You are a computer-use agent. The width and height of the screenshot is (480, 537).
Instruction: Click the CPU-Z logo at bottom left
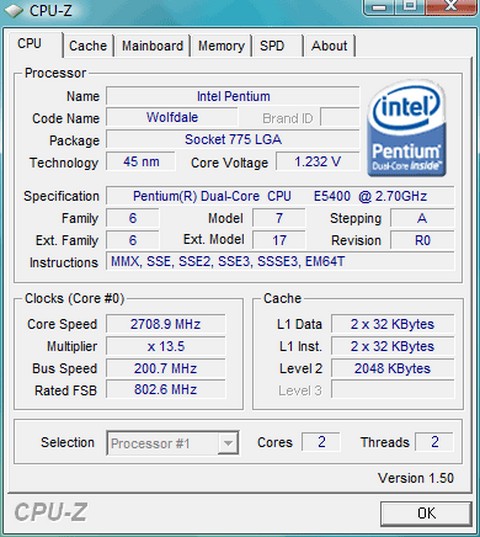point(51,512)
